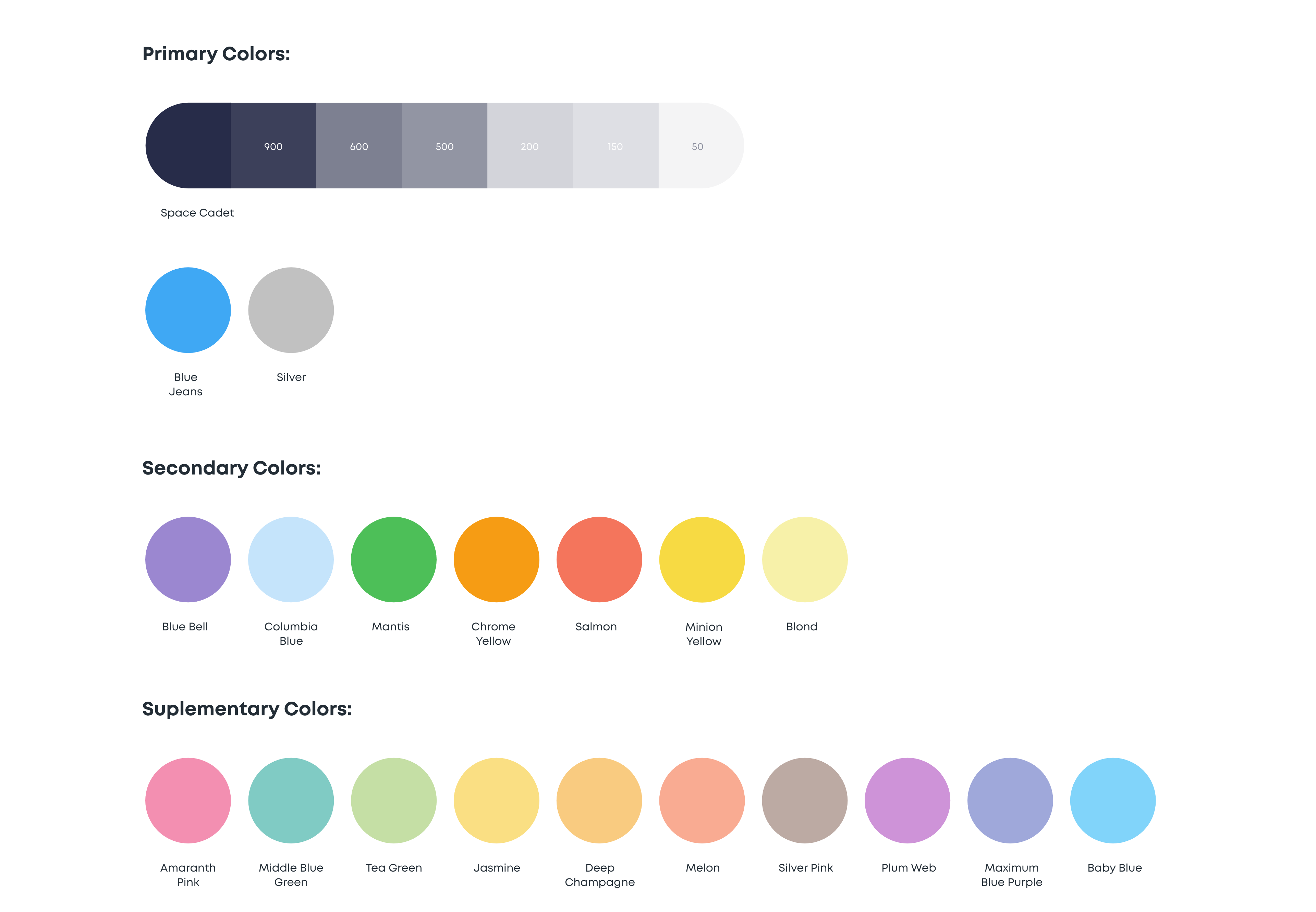Click the Space Cadet 900 shade
The width and height of the screenshot is (1316, 912).
point(273,146)
